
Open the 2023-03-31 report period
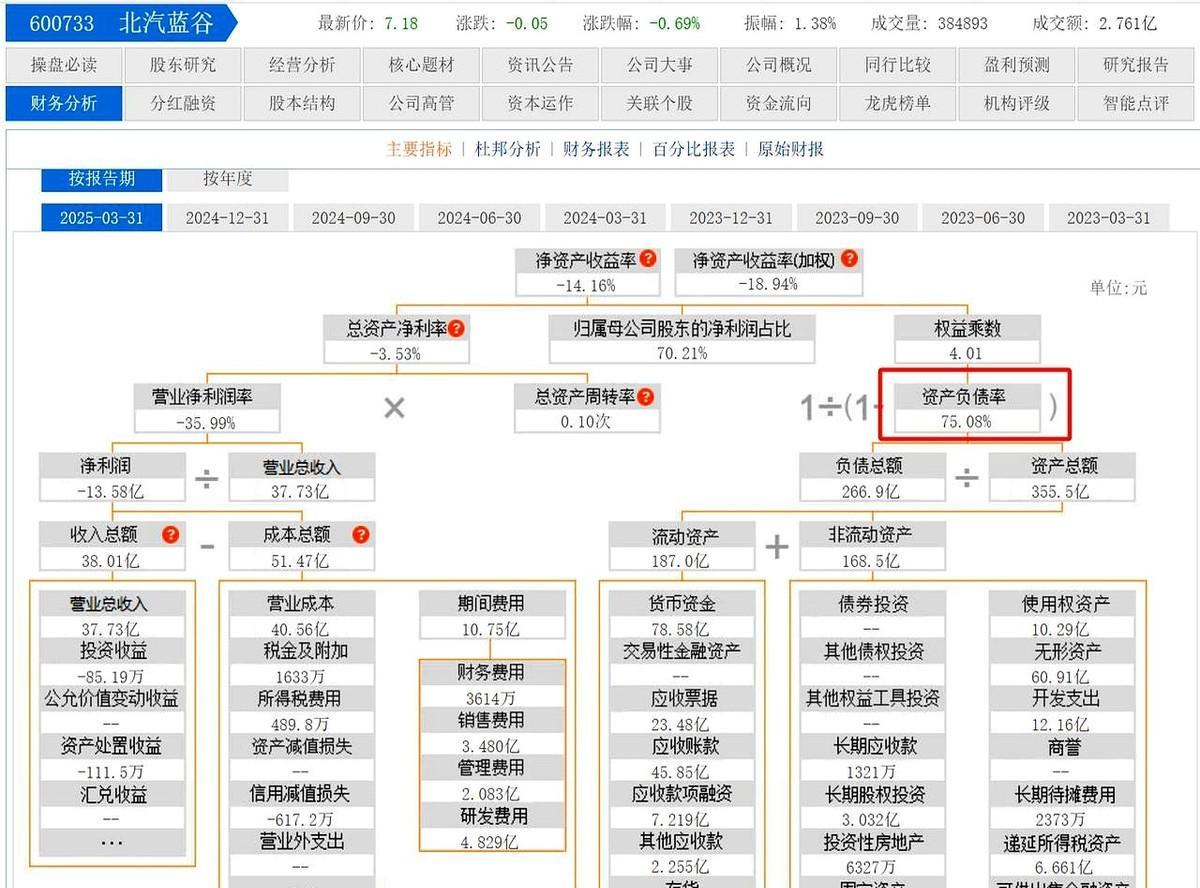coord(1109,218)
